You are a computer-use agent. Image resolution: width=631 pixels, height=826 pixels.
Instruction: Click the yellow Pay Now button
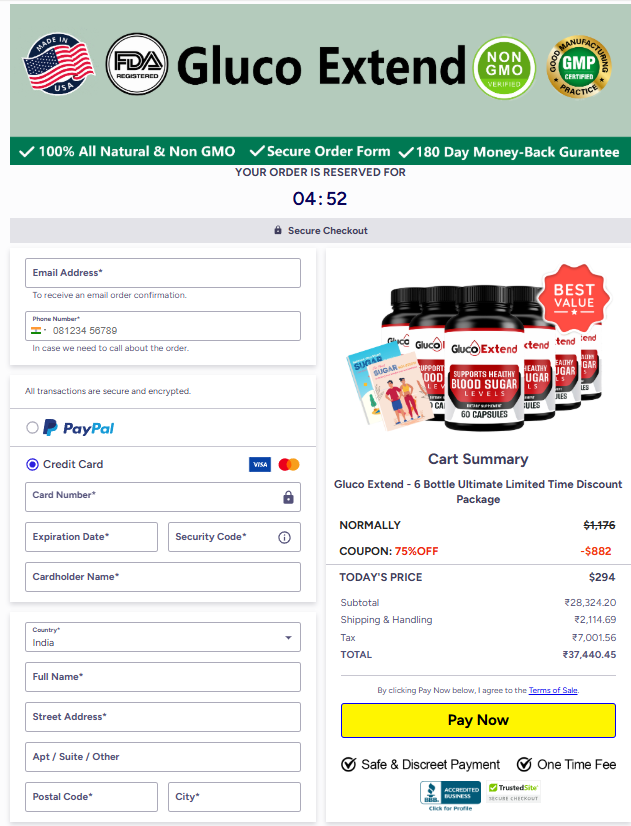pyautogui.click(x=478, y=720)
